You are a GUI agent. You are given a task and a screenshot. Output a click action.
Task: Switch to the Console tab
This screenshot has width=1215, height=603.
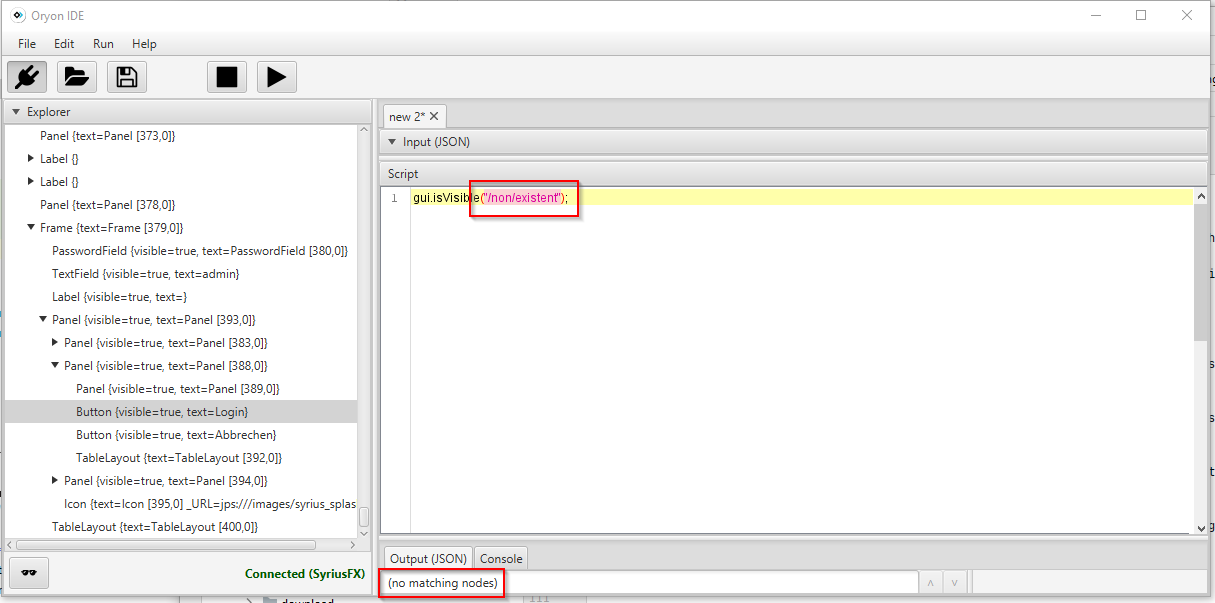coord(500,559)
